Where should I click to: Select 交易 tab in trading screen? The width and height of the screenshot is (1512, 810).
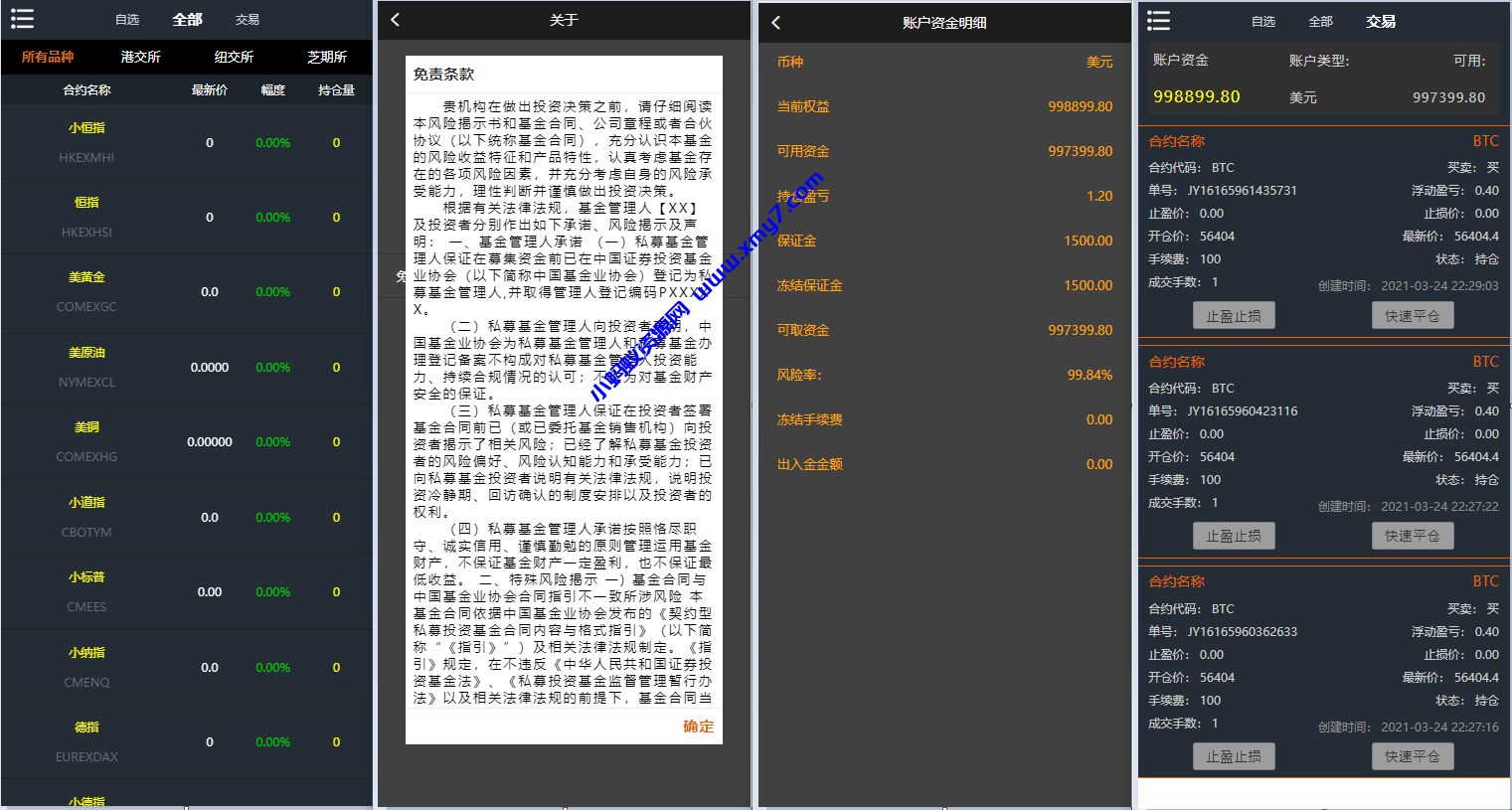[x=1381, y=21]
